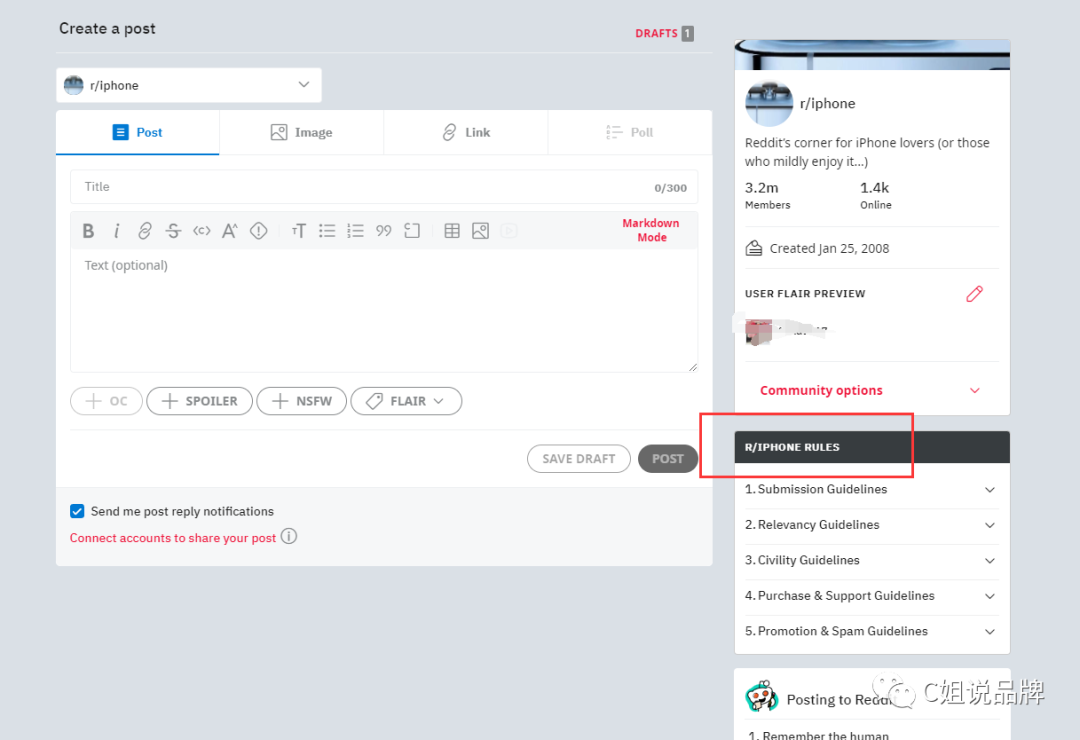This screenshot has height=740, width=1080.
Task: Open the FLAIR dropdown
Action: click(406, 401)
